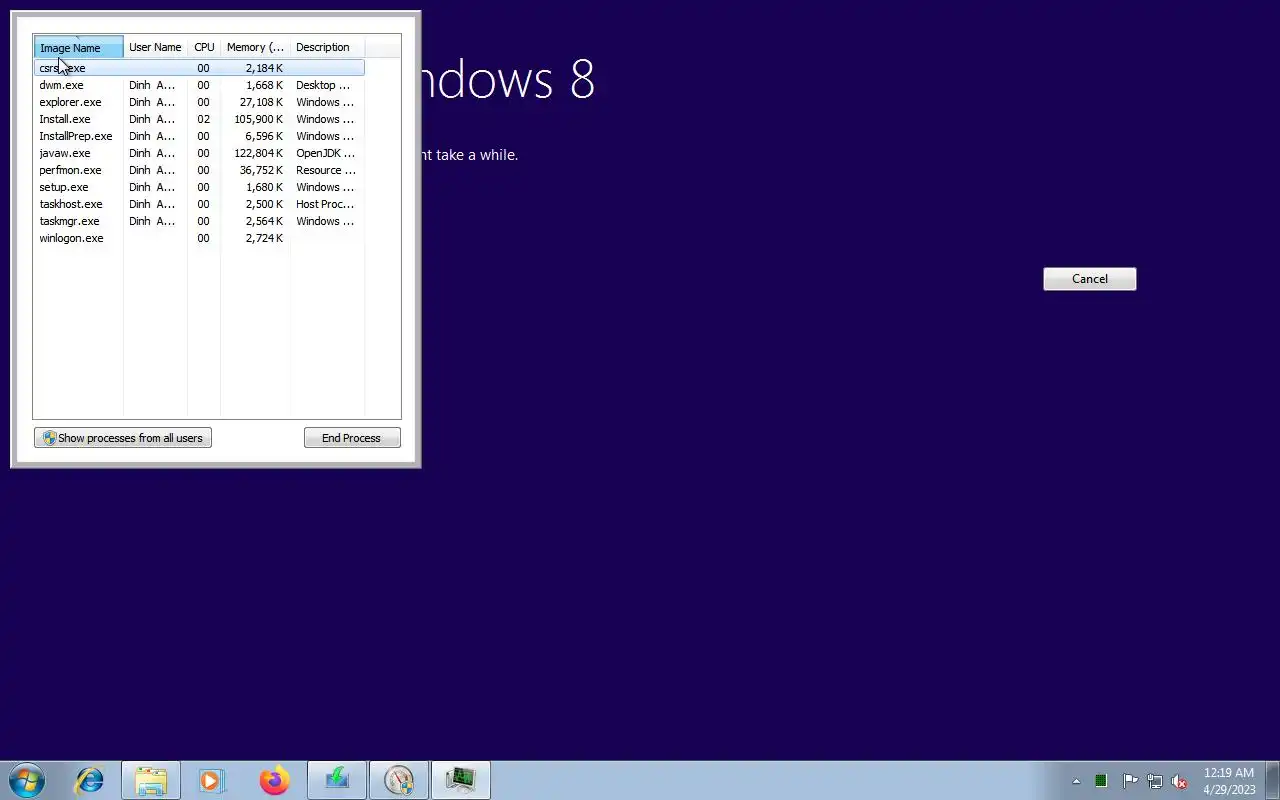This screenshot has width=1280, height=800.
Task: Click the End Process button
Action: (352, 438)
